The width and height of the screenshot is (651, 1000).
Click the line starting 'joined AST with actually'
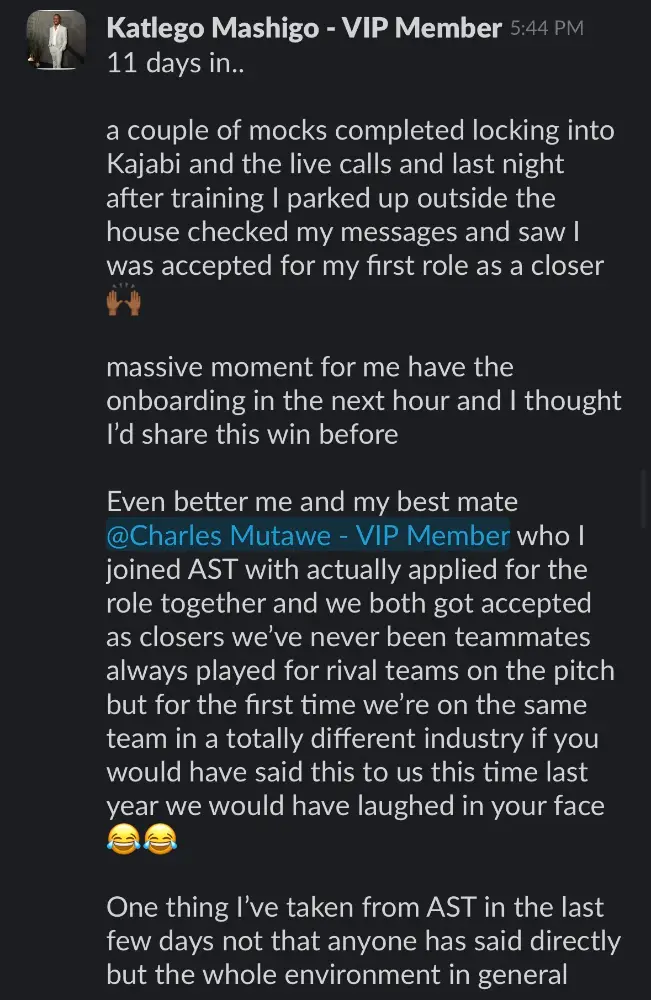(x=346, y=570)
